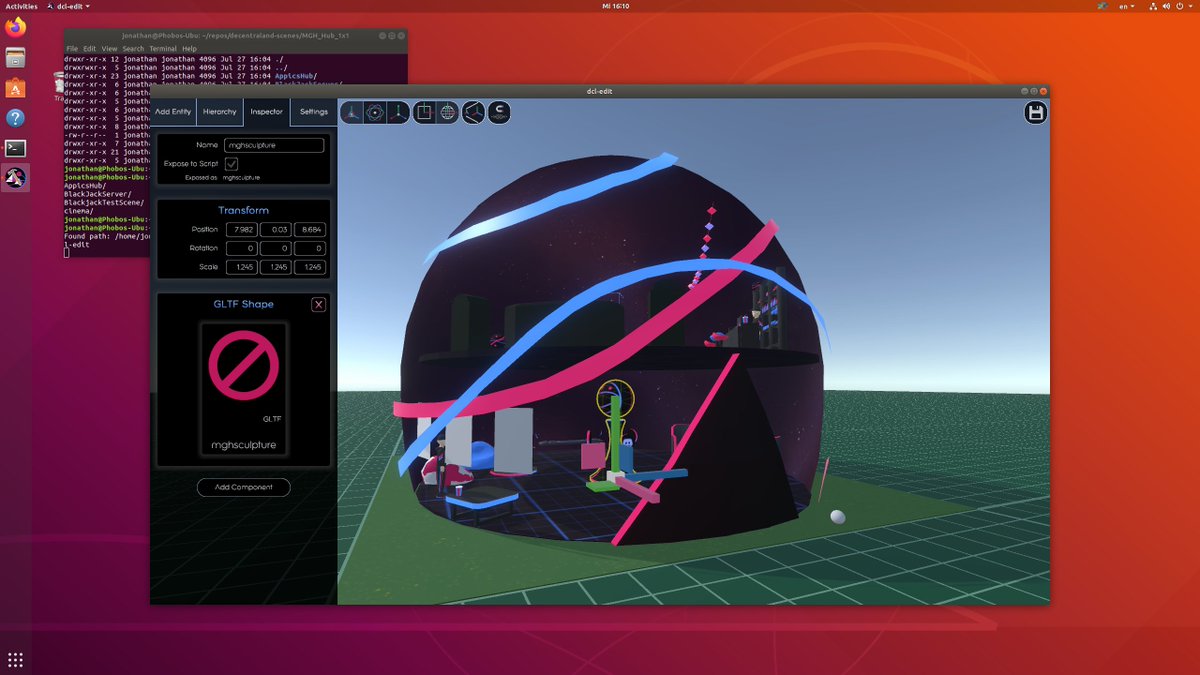Edit the Position Y value 0.03

(276, 230)
